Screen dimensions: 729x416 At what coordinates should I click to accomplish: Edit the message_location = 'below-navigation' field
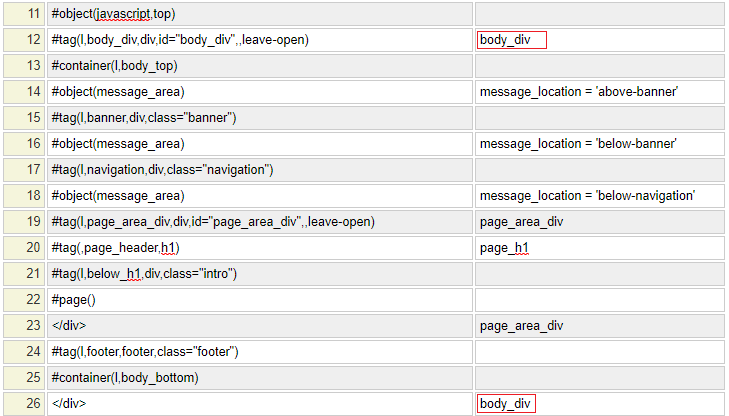tap(598, 196)
